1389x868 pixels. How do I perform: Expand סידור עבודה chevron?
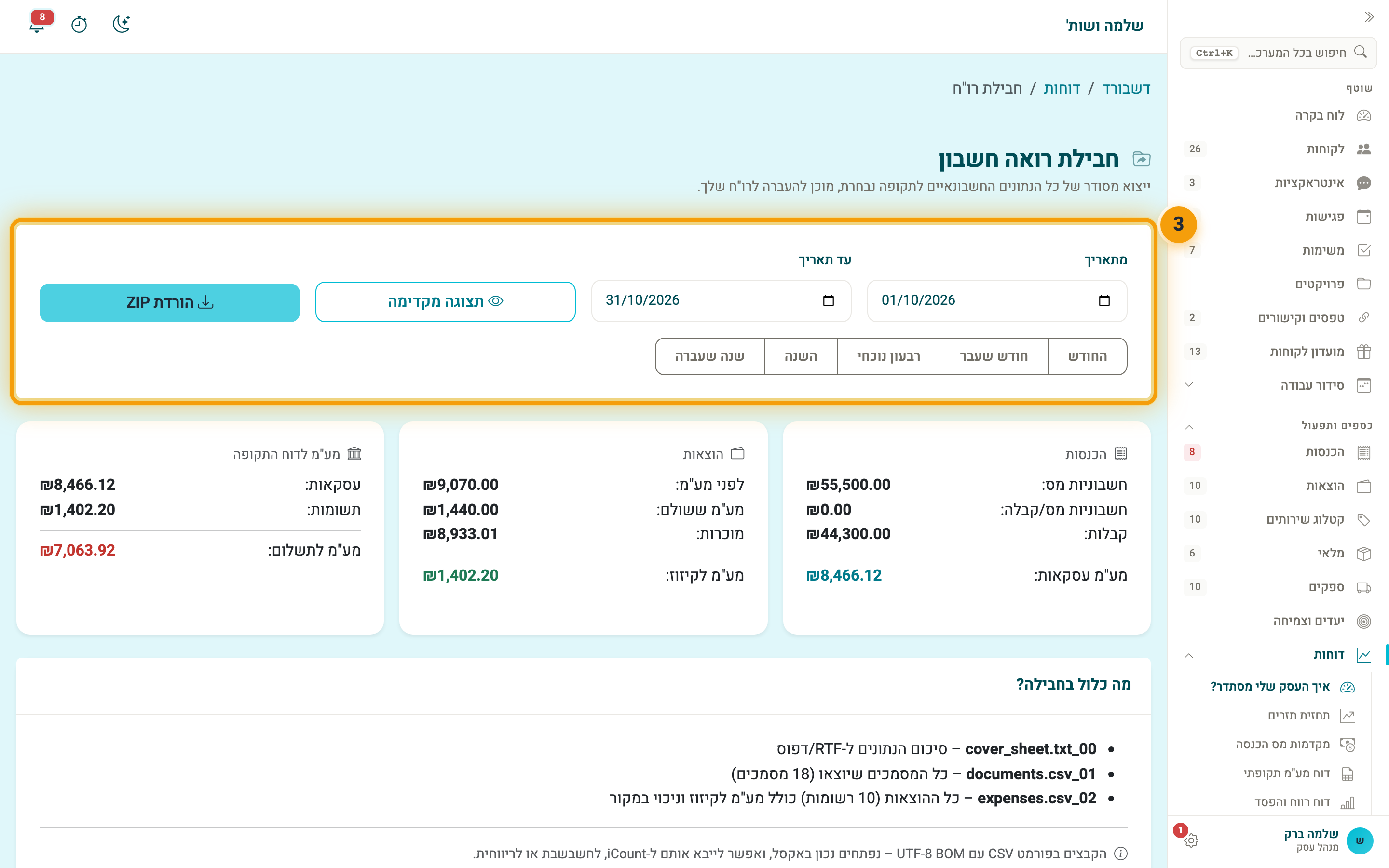tap(1189, 385)
